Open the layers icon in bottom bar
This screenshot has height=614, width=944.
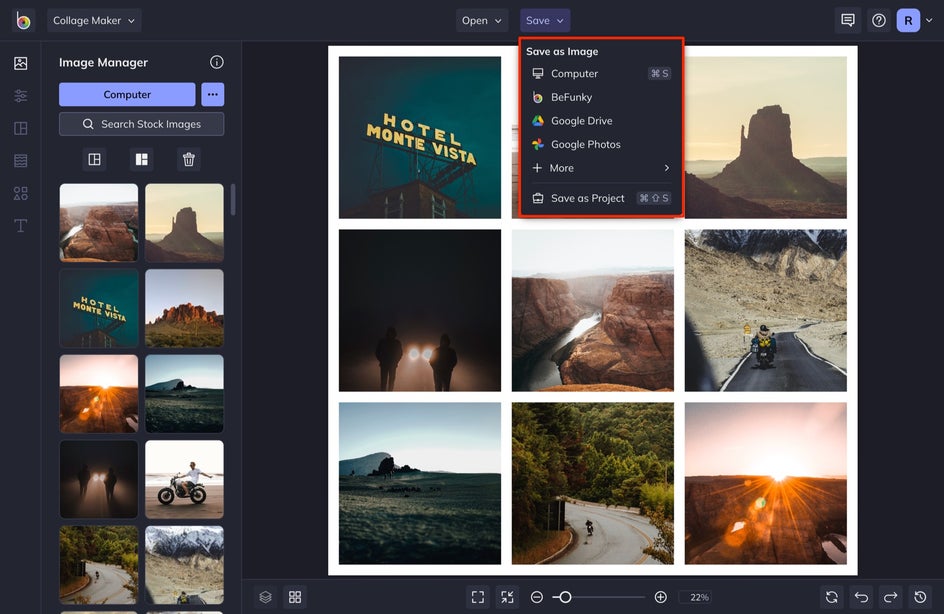point(265,597)
